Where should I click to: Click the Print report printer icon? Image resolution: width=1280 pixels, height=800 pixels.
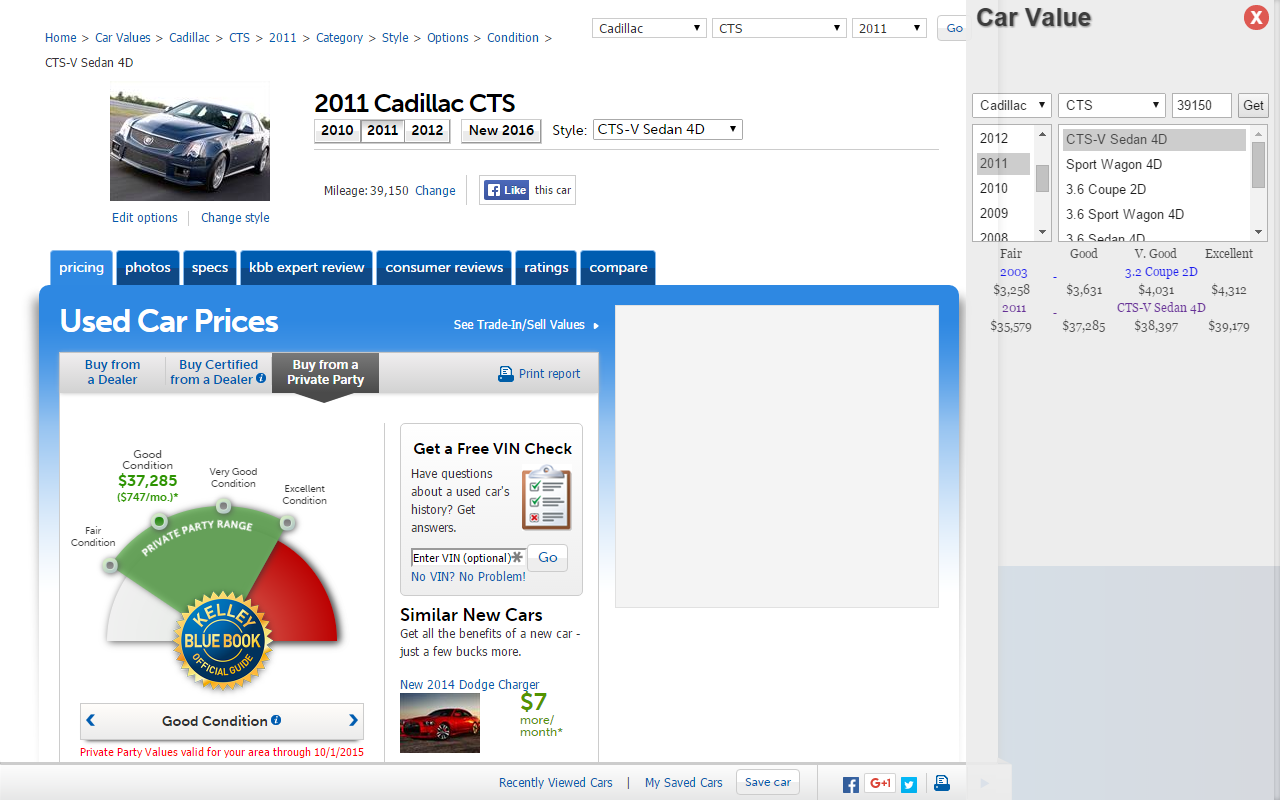point(506,372)
